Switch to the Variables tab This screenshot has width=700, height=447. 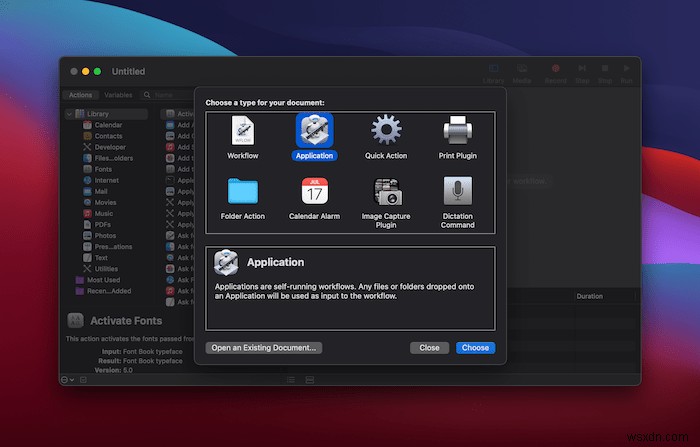(x=118, y=95)
